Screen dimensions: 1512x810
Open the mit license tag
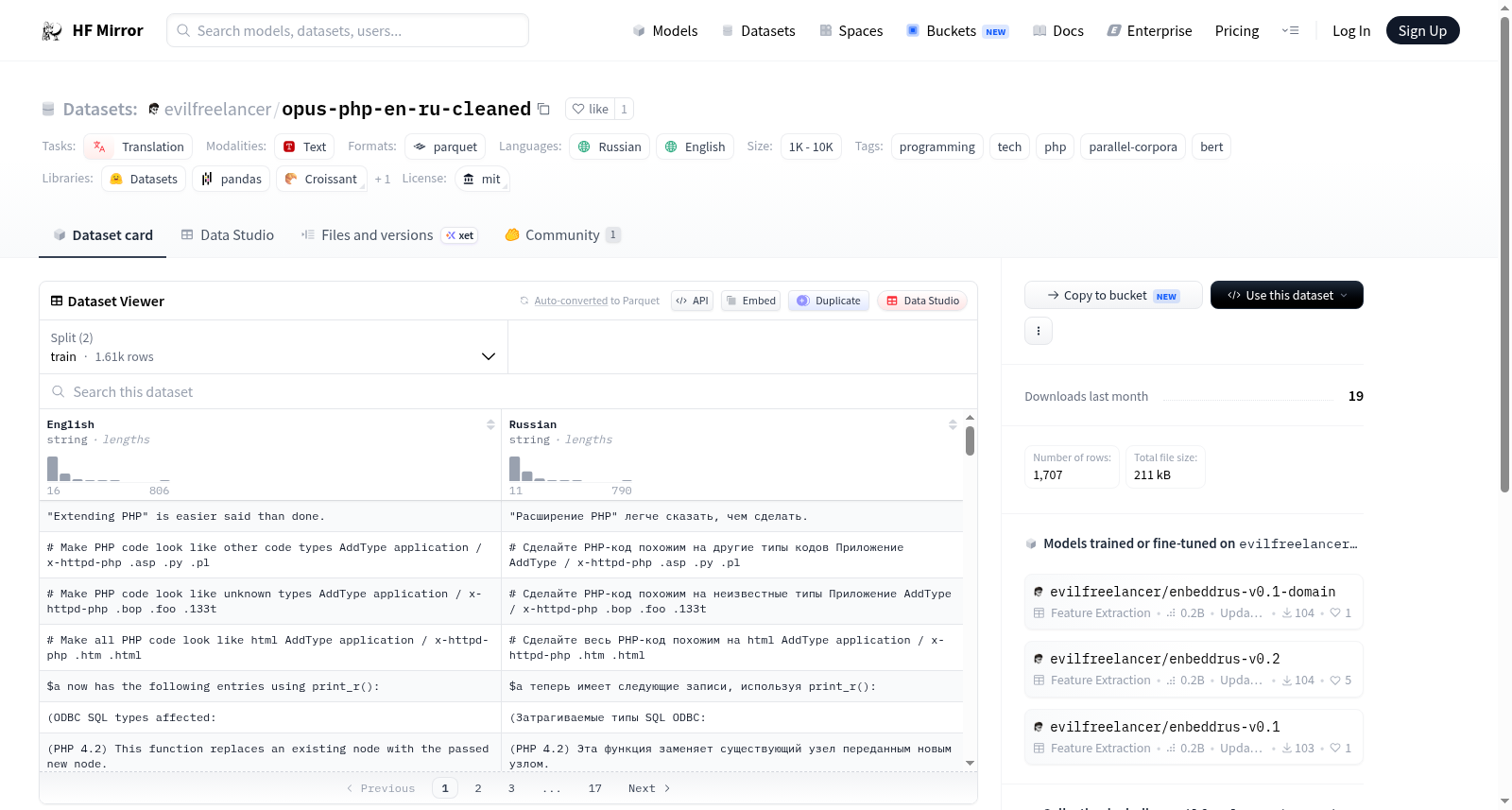click(x=482, y=179)
